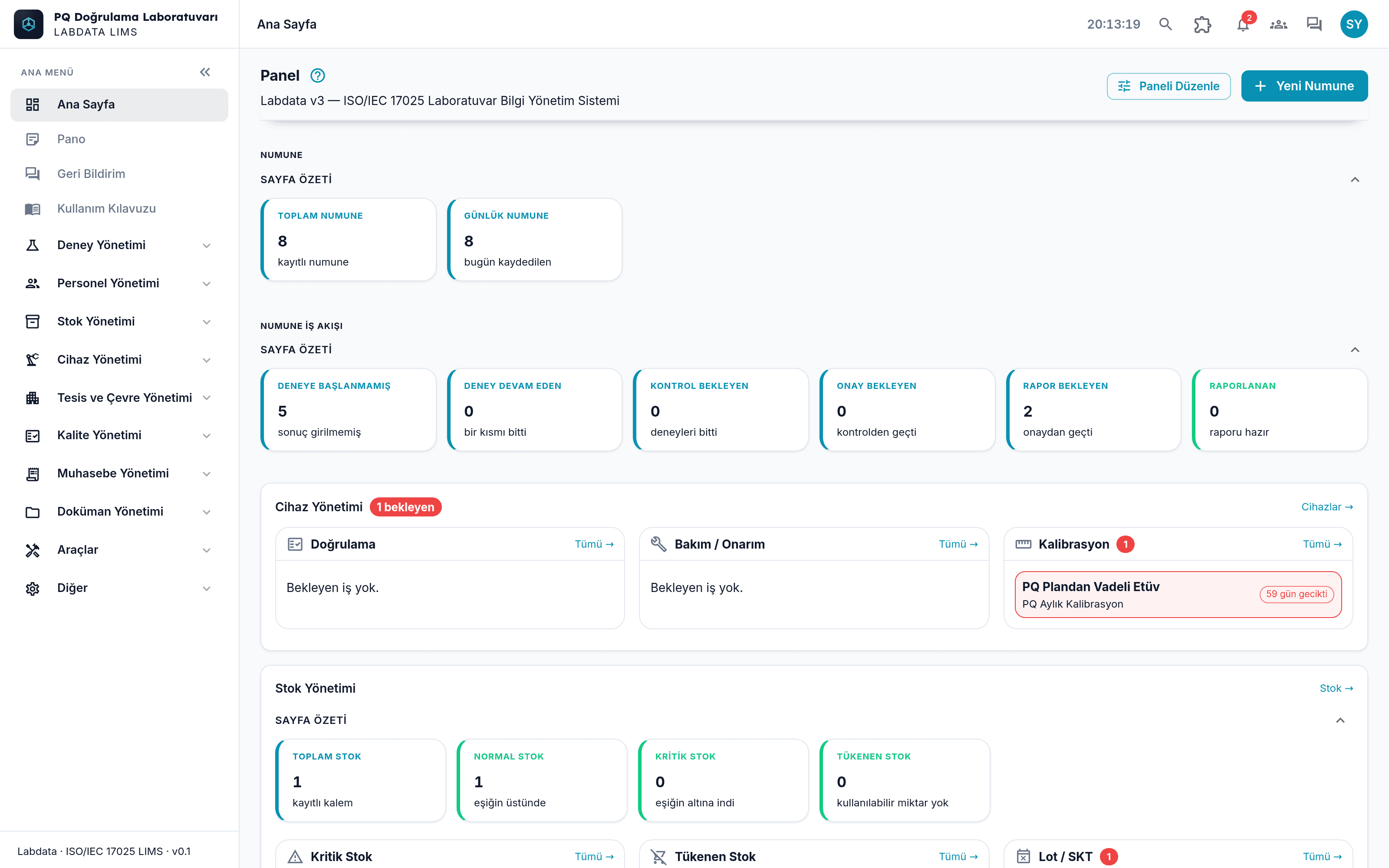This screenshot has height=868, width=1389.
Task: Click the Kalite Yönetimi checklist icon
Action: point(33,436)
